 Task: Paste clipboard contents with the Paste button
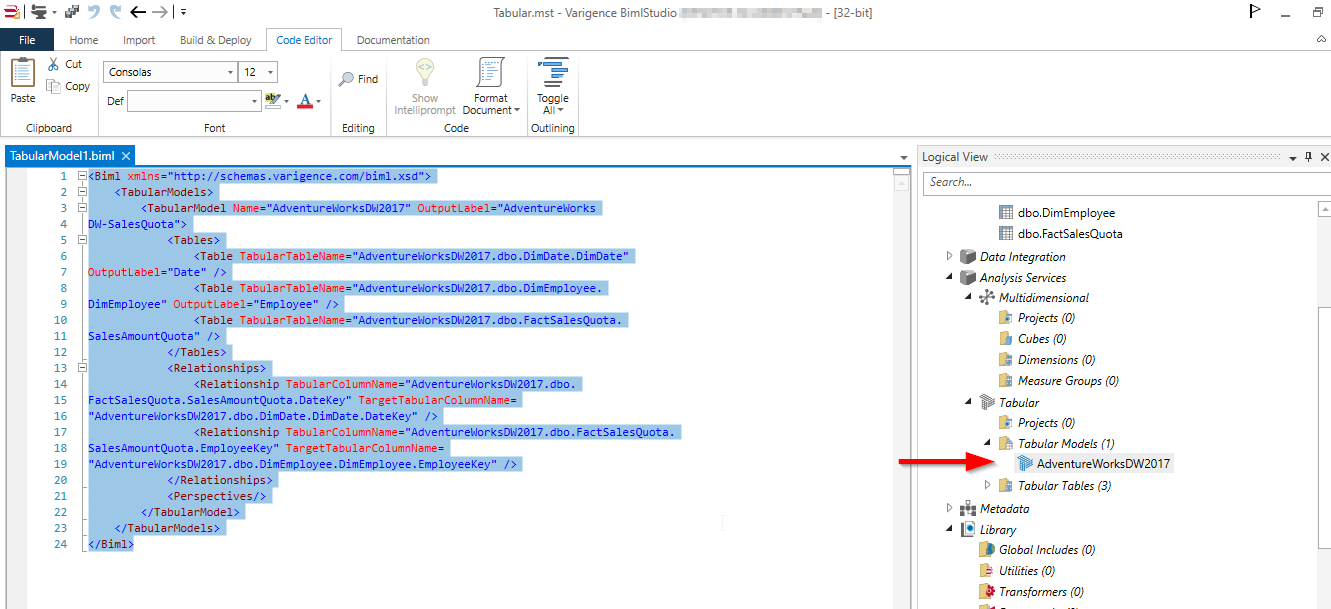23,81
